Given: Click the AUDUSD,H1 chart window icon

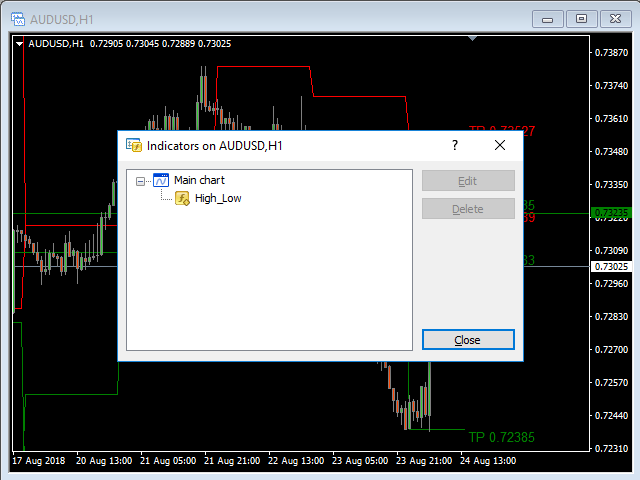Looking at the screenshot, I should [x=18, y=19].
